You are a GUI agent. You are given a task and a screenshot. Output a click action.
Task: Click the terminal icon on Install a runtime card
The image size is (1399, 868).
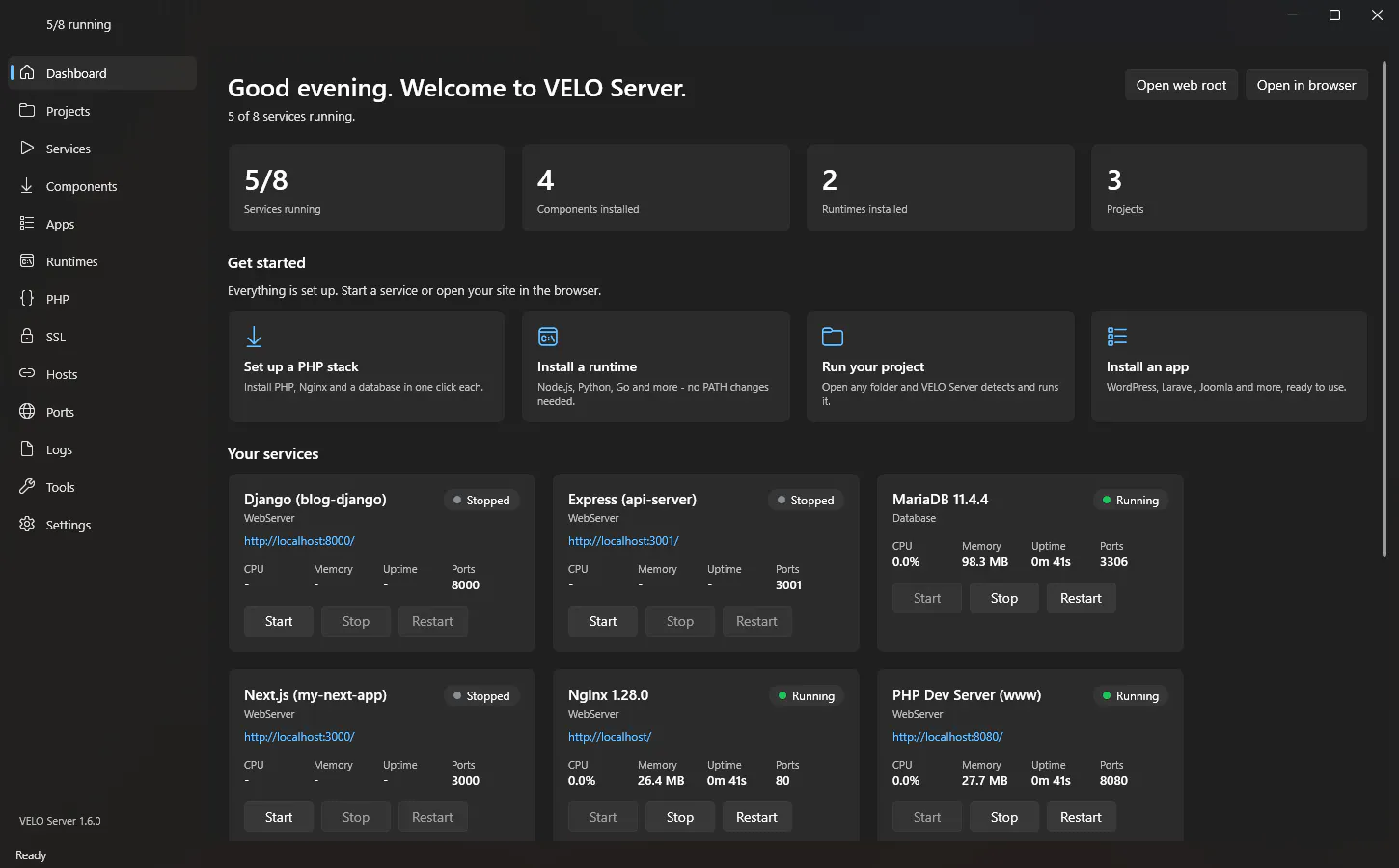click(548, 337)
